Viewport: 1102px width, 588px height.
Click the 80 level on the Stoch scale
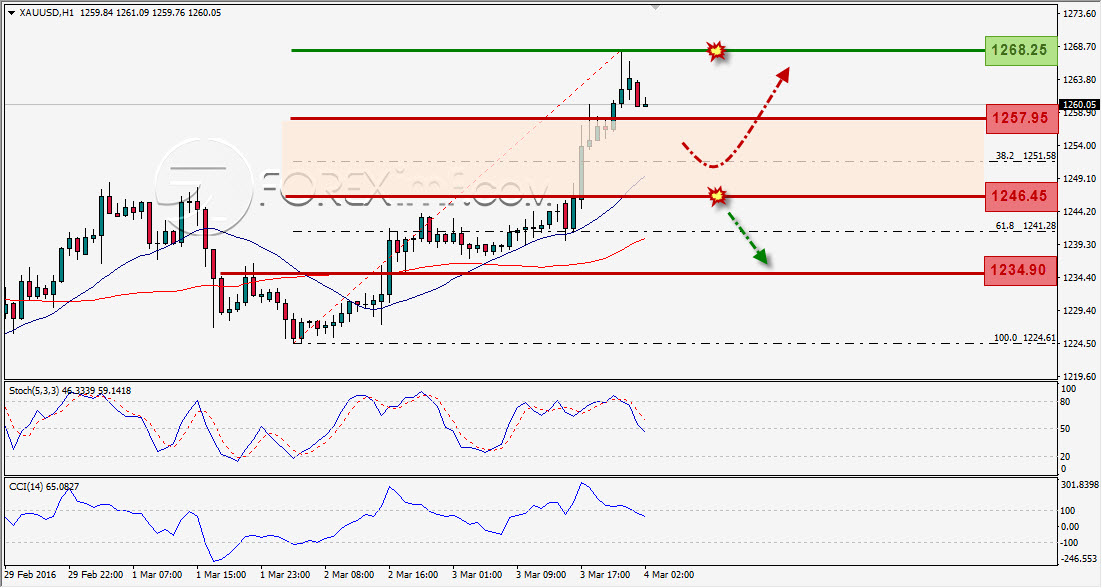click(1066, 402)
